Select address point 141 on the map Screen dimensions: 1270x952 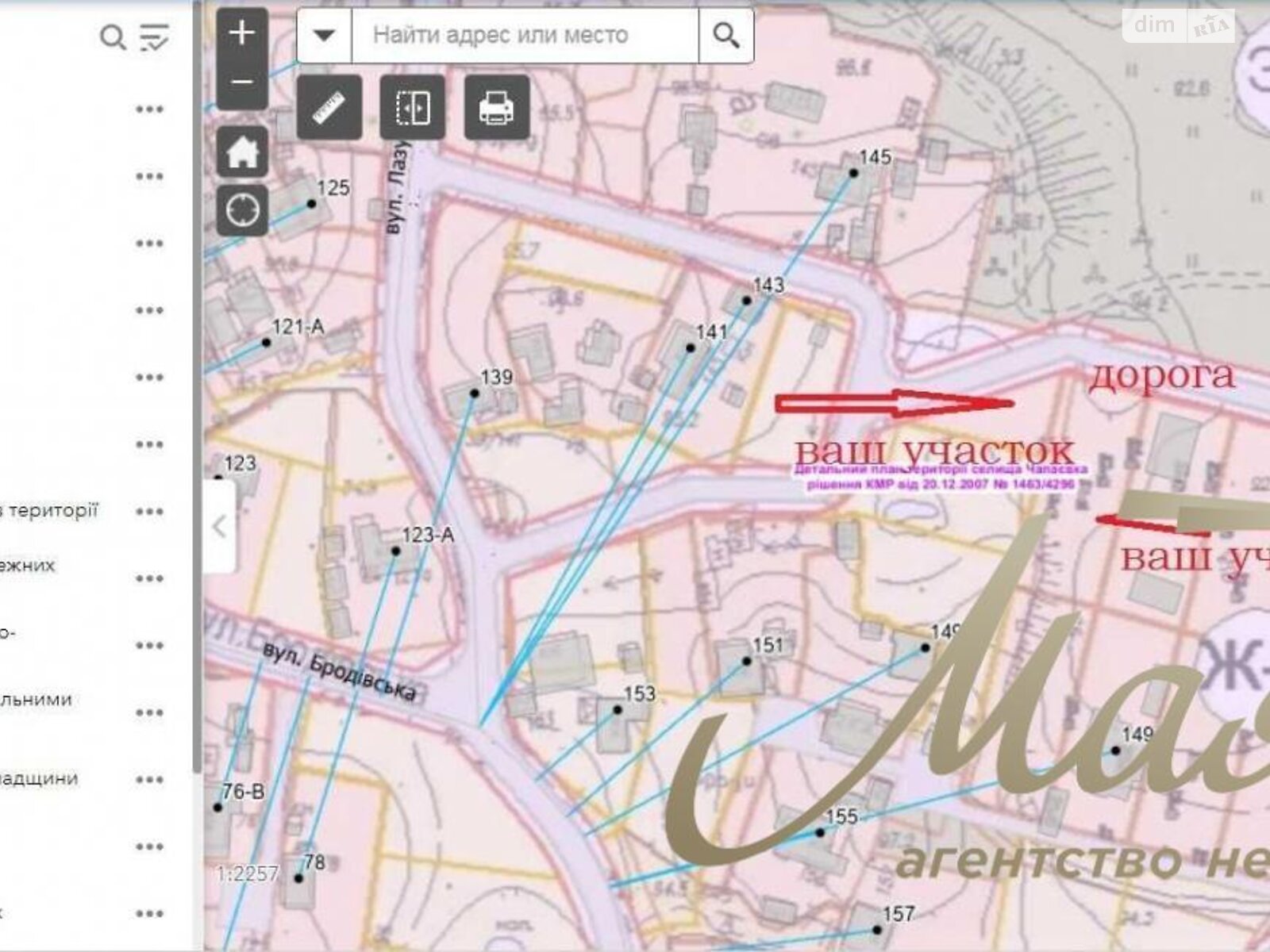click(x=691, y=347)
